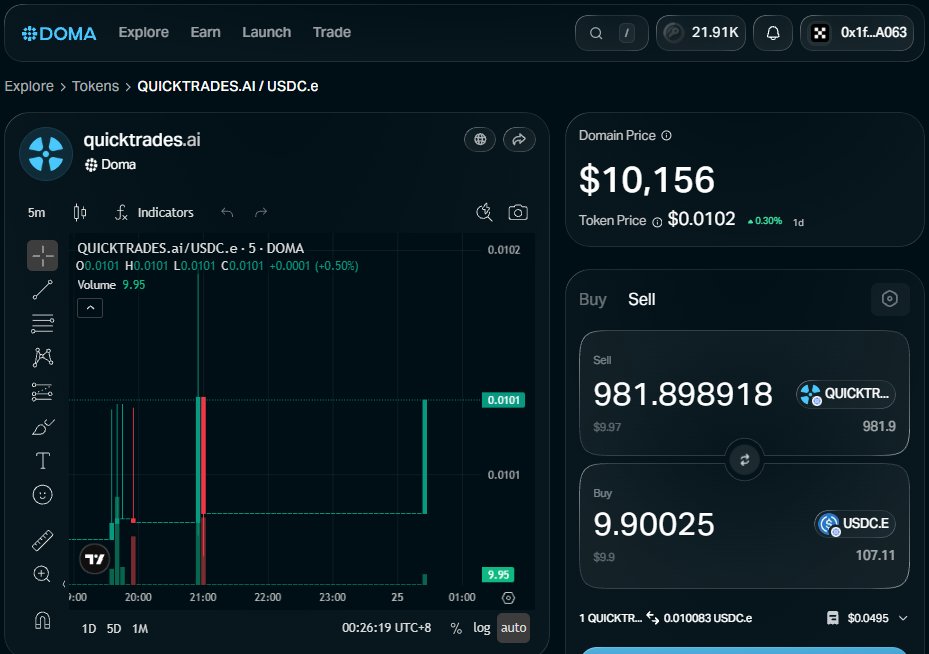Click Domain Price info icon
Image resolution: width=929 pixels, height=654 pixels.
[667, 136]
